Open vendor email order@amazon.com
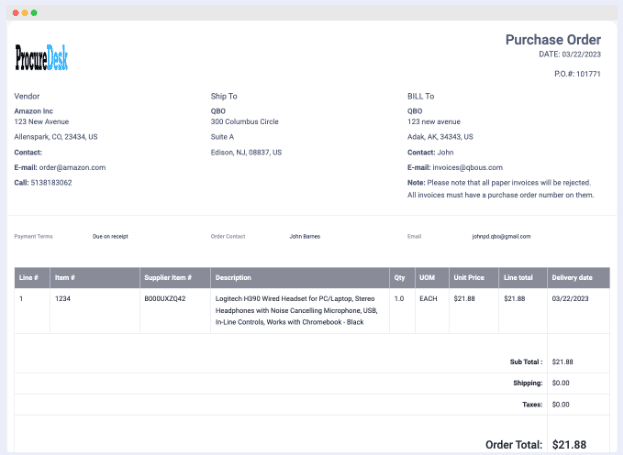623x455 pixels. tap(73, 167)
